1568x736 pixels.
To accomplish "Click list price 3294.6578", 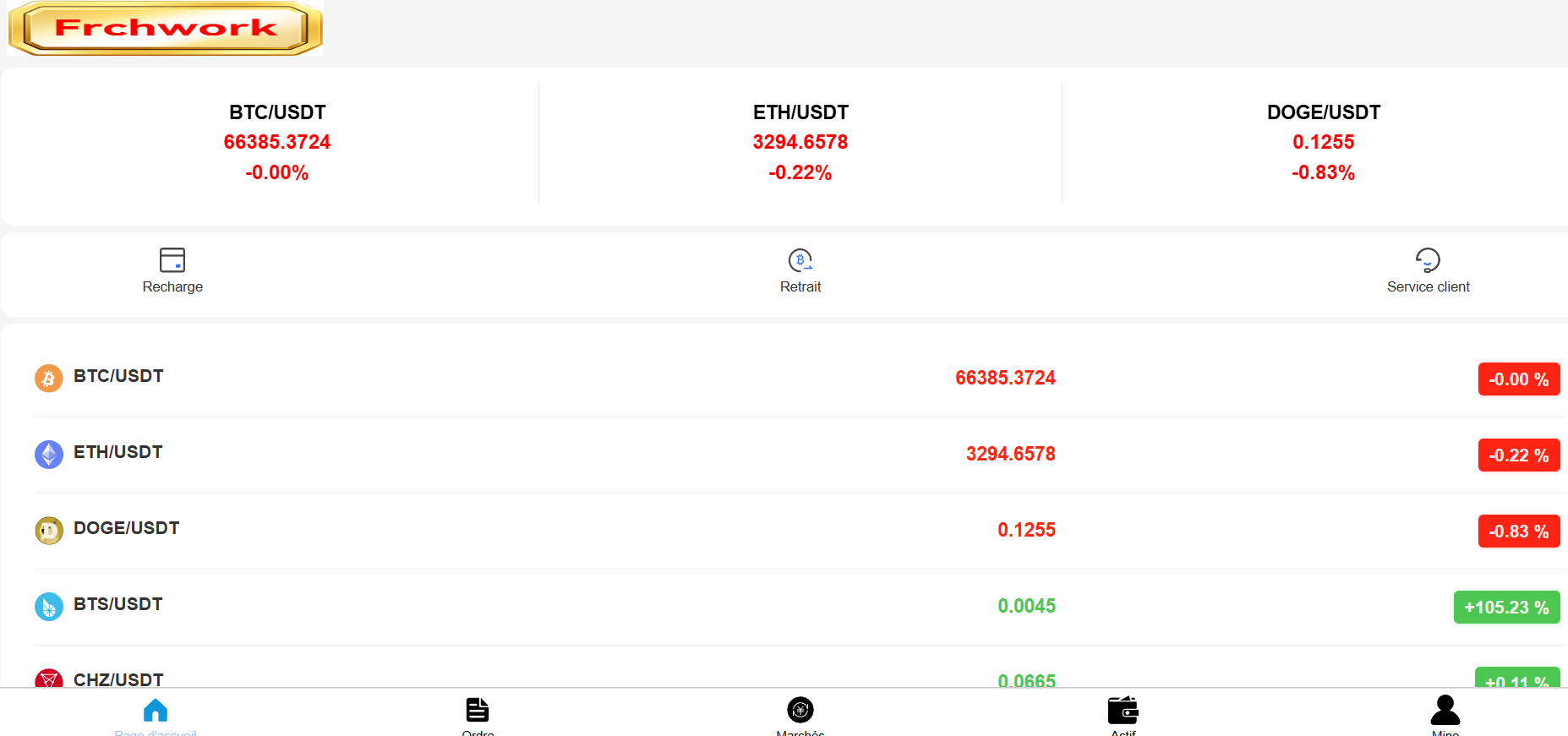I will (1011, 454).
